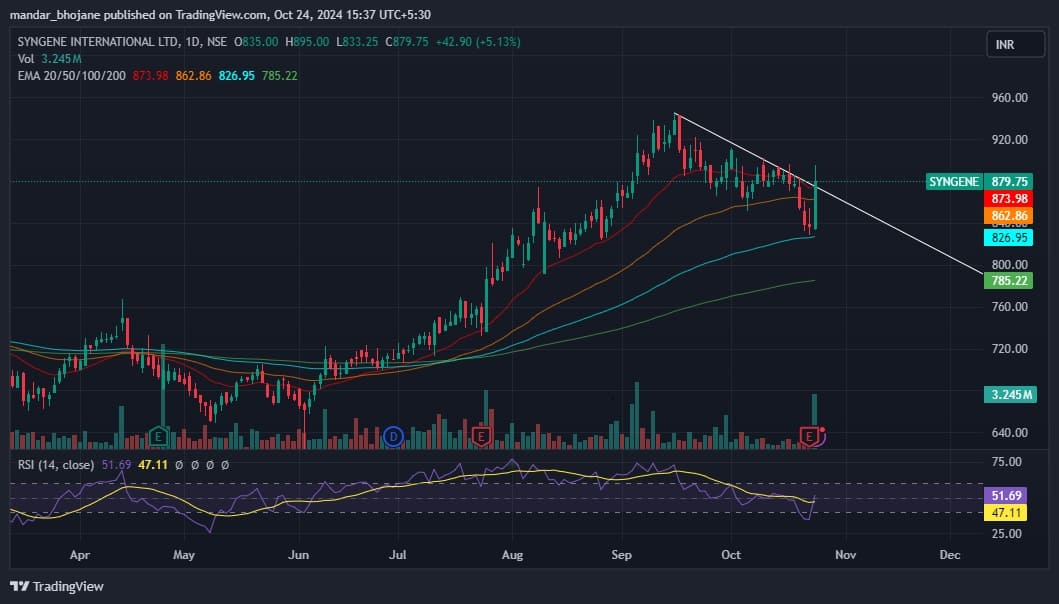Click the Jun label on time axis

pos(299,555)
